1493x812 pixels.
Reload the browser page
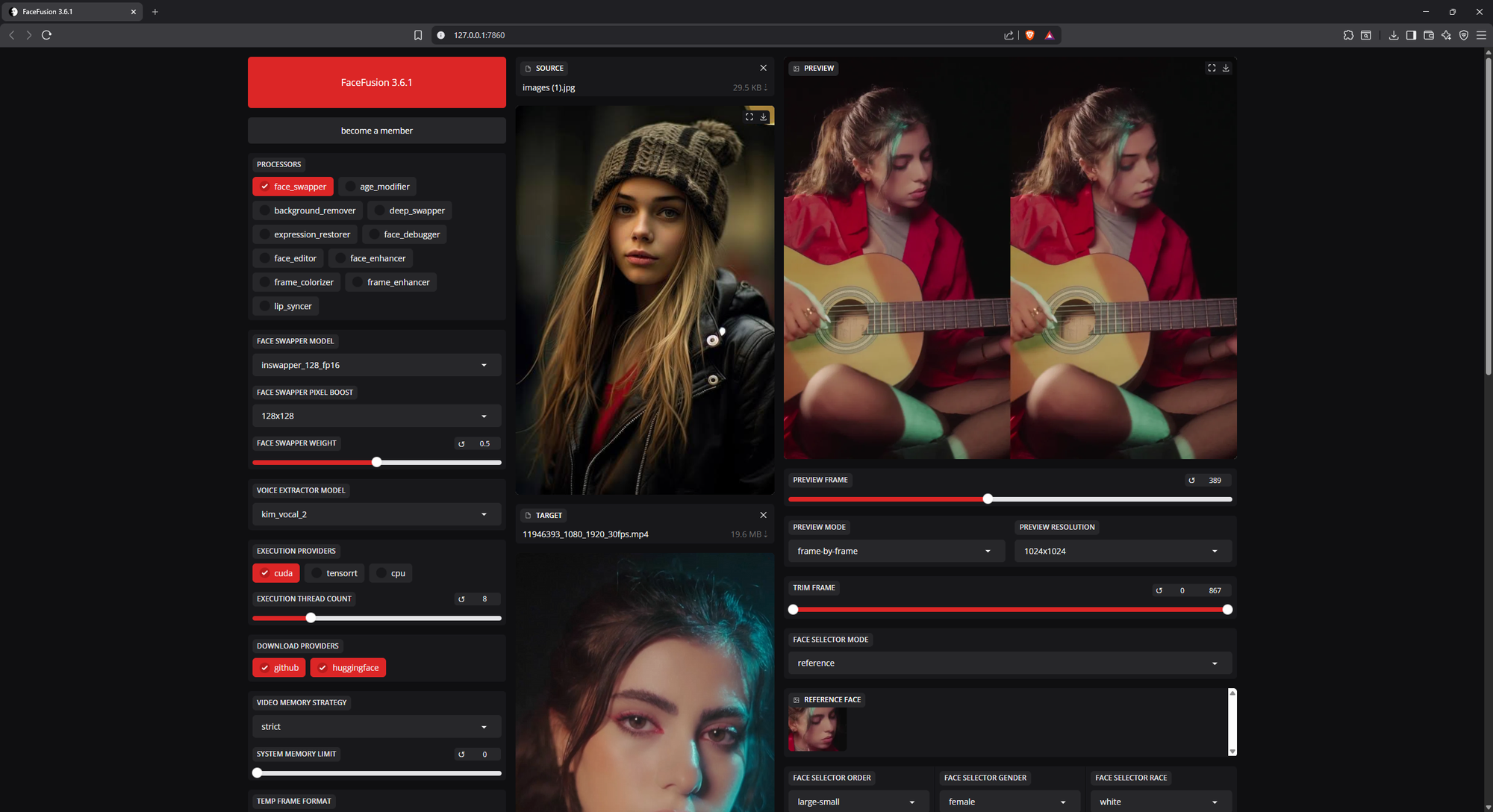pyautogui.click(x=46, y=35)
